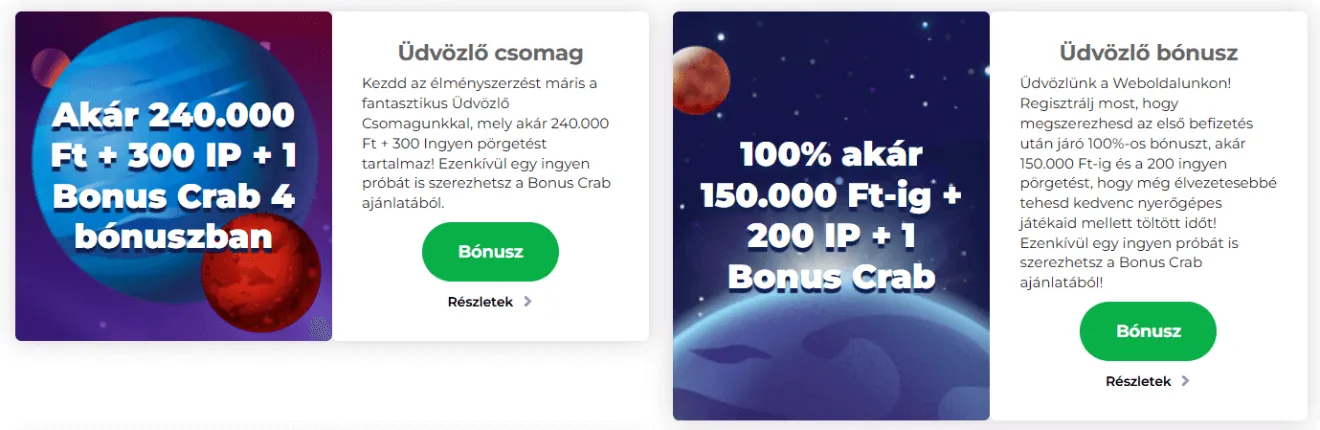Select the Üdvözlő csomag heading
This screenshot has height=430, width=1320.
pyautogui.click(x=490, y=52)
